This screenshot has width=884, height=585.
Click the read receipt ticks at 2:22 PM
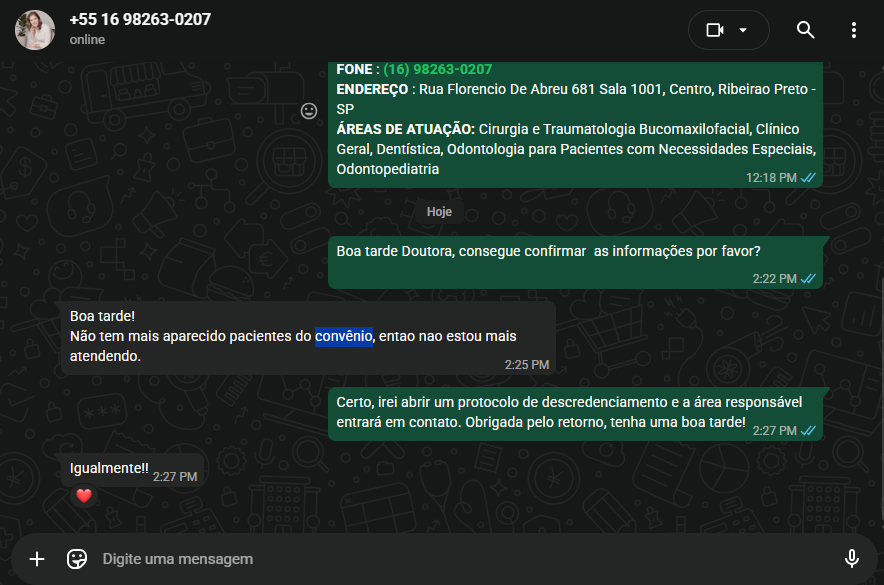click(x=808, y=278)
